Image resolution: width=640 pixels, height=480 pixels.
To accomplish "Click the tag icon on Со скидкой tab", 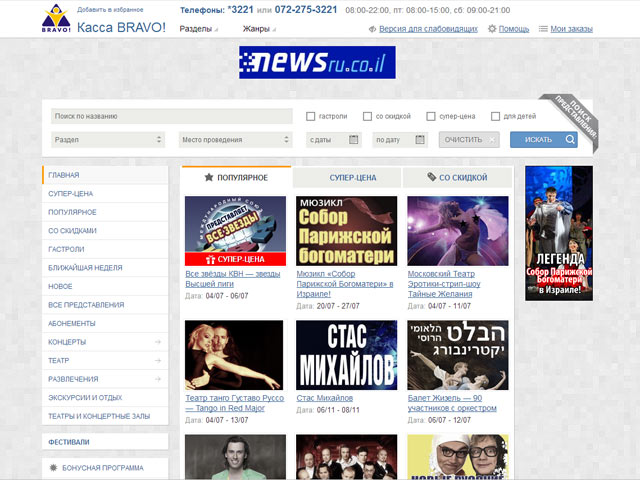I will [x=431, y=177].
